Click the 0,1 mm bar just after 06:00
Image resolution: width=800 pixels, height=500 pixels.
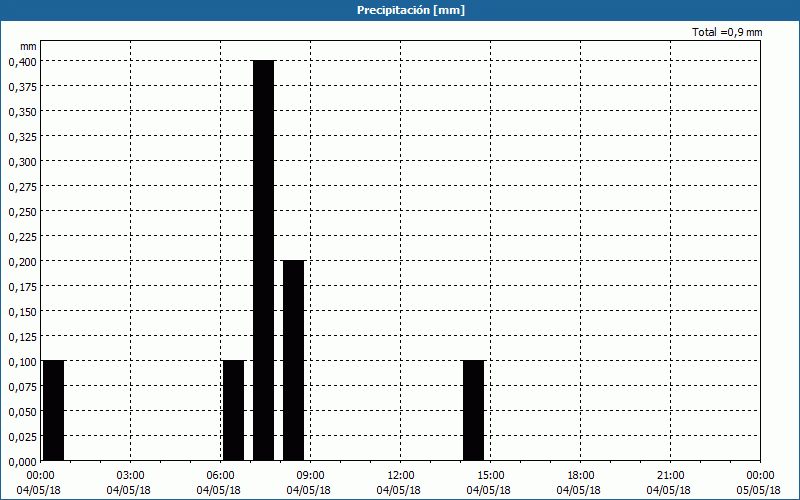[x=234, y=411]
